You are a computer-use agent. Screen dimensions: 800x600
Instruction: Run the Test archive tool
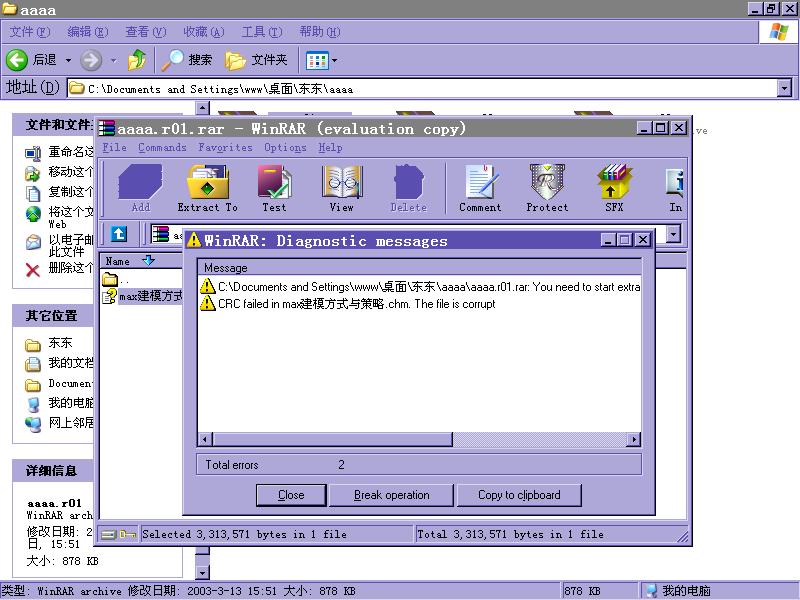[x=274, y=188]
